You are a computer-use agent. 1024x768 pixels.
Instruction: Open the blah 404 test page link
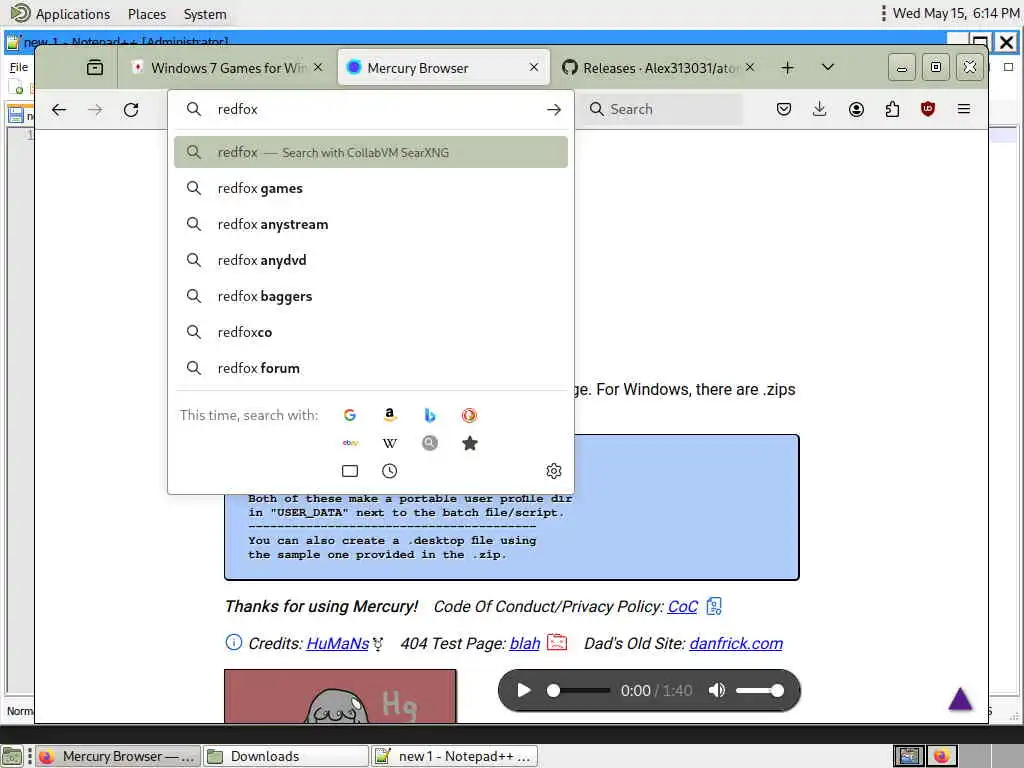tap(525, 643)
